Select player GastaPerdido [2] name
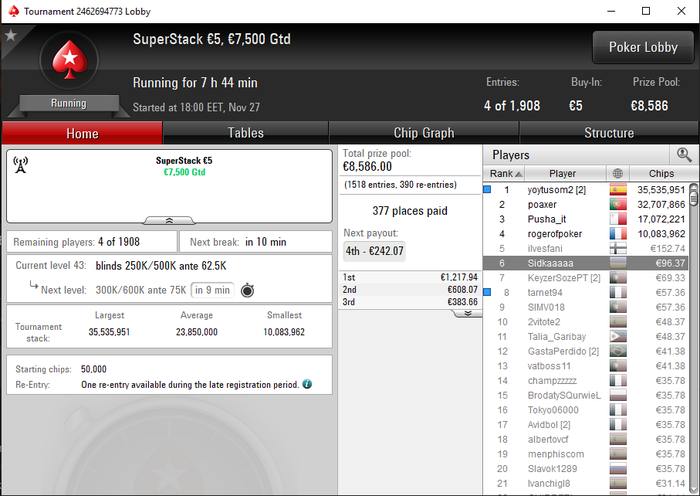Image resolution: width=700 pixels, height=496 pixels. click(563, 351)
